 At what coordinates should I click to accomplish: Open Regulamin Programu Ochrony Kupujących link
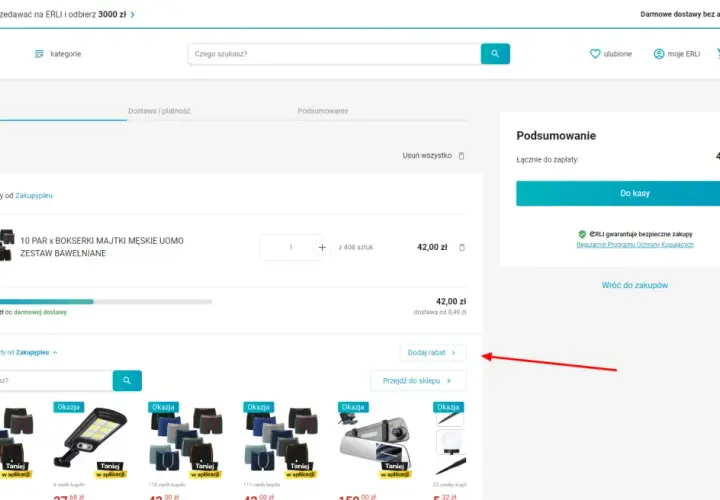point(635,245)
